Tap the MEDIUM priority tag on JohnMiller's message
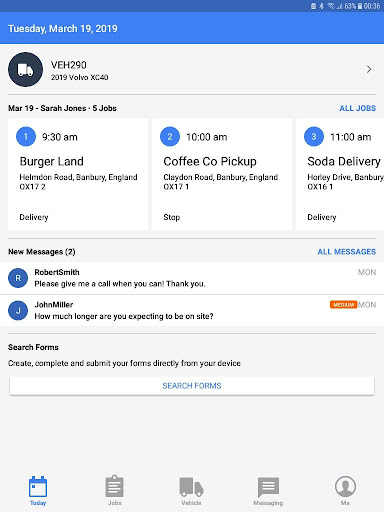 tap(343, 305)
